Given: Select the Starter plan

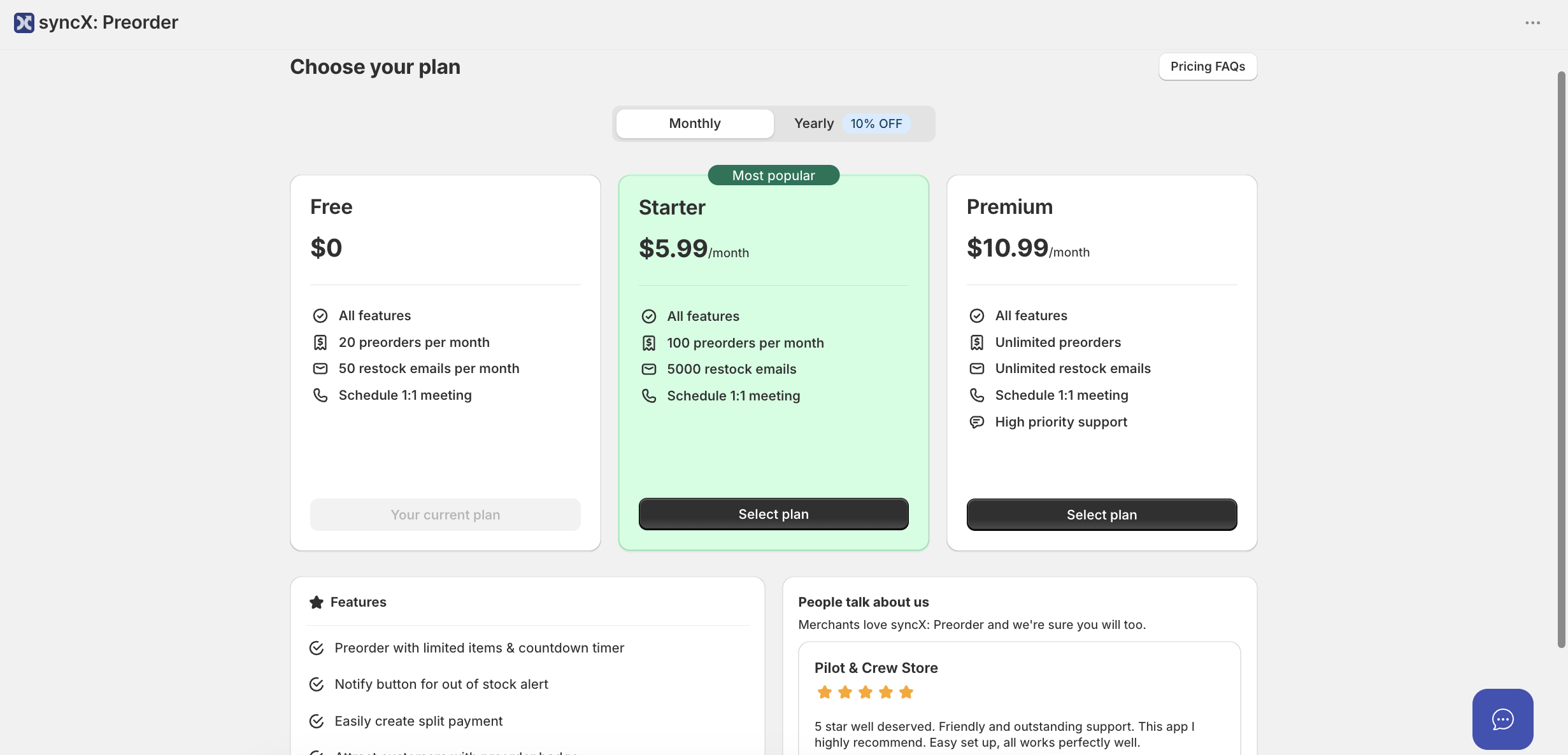Looking at the screenshot, I should (773, 514).
